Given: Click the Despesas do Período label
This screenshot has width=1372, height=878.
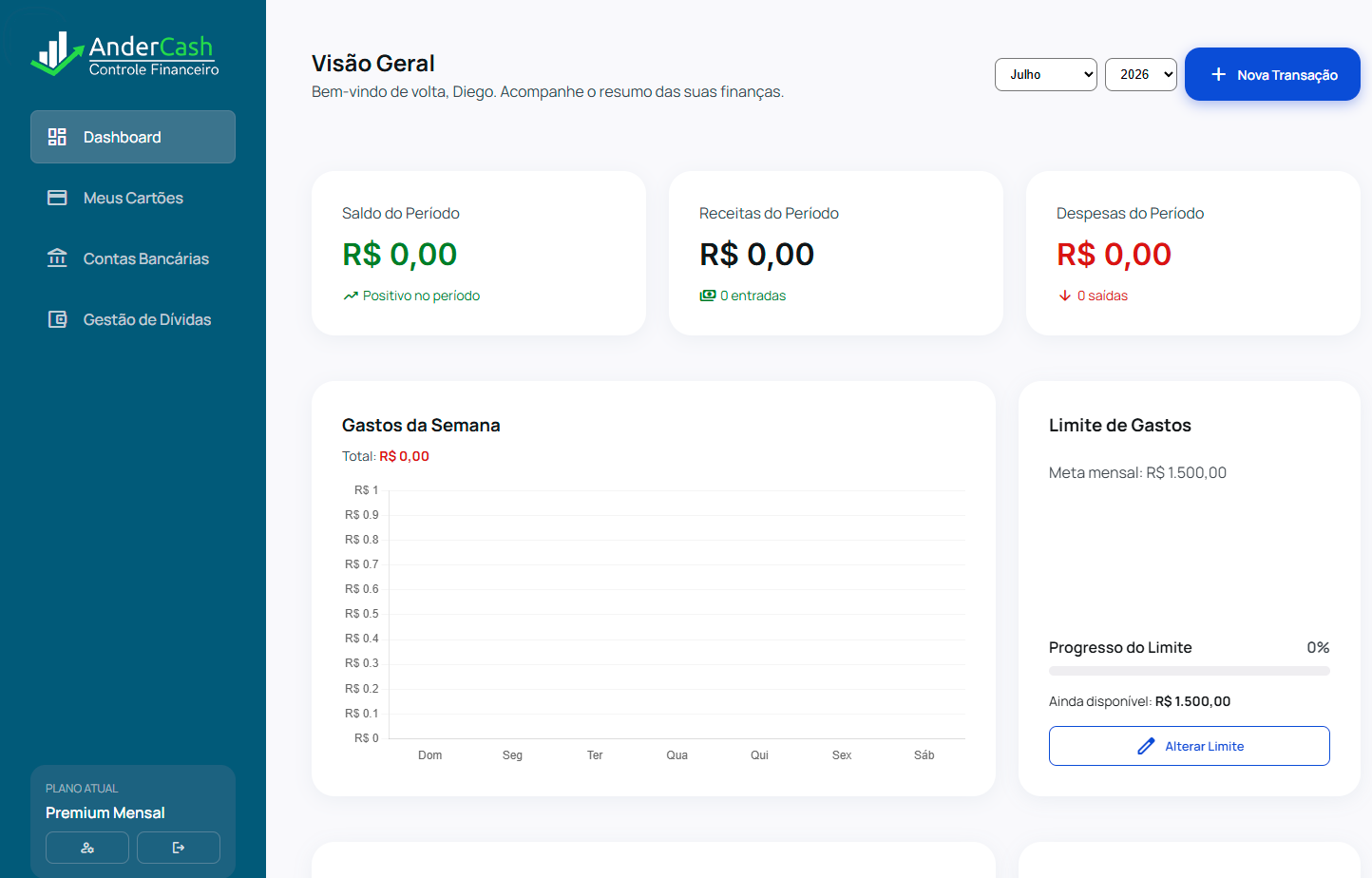Looking at the screenshot, I should (x=1130, y=214).
